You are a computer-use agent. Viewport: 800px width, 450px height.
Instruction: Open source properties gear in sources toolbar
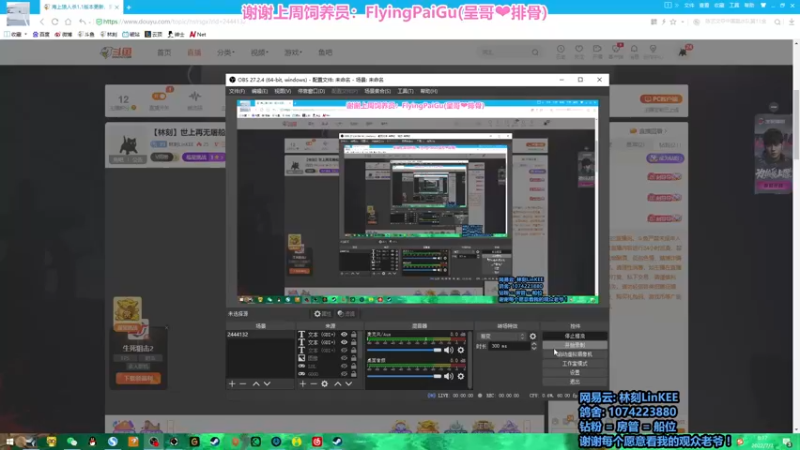pos(324,384)
